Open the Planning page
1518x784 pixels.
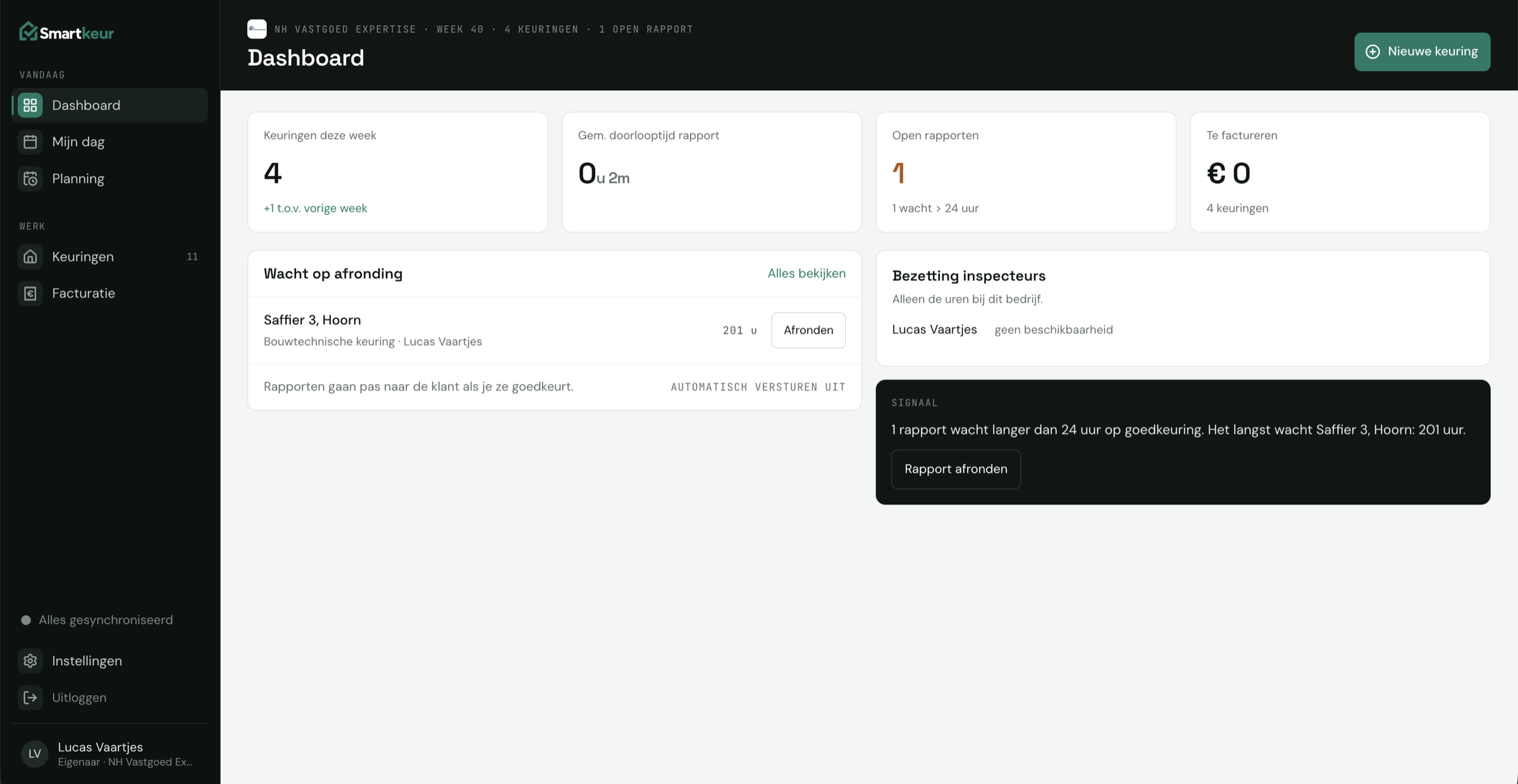pyautogui.click(x=109, y=178)
